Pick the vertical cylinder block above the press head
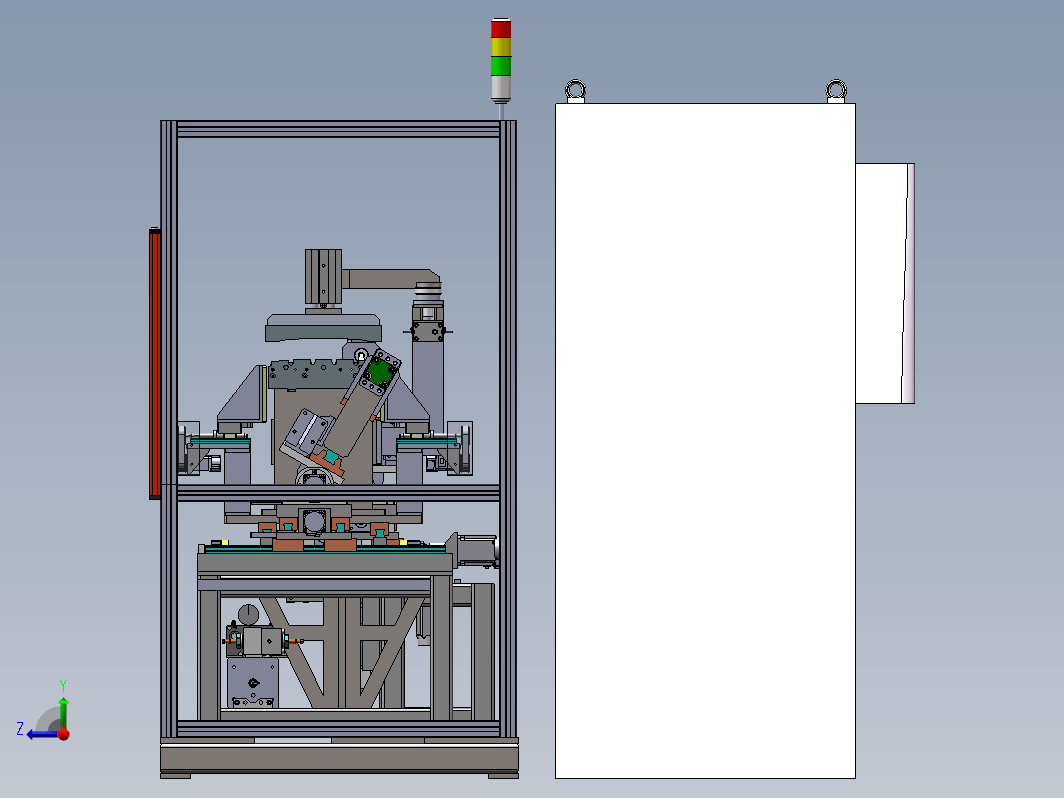 tap(323, 276)
